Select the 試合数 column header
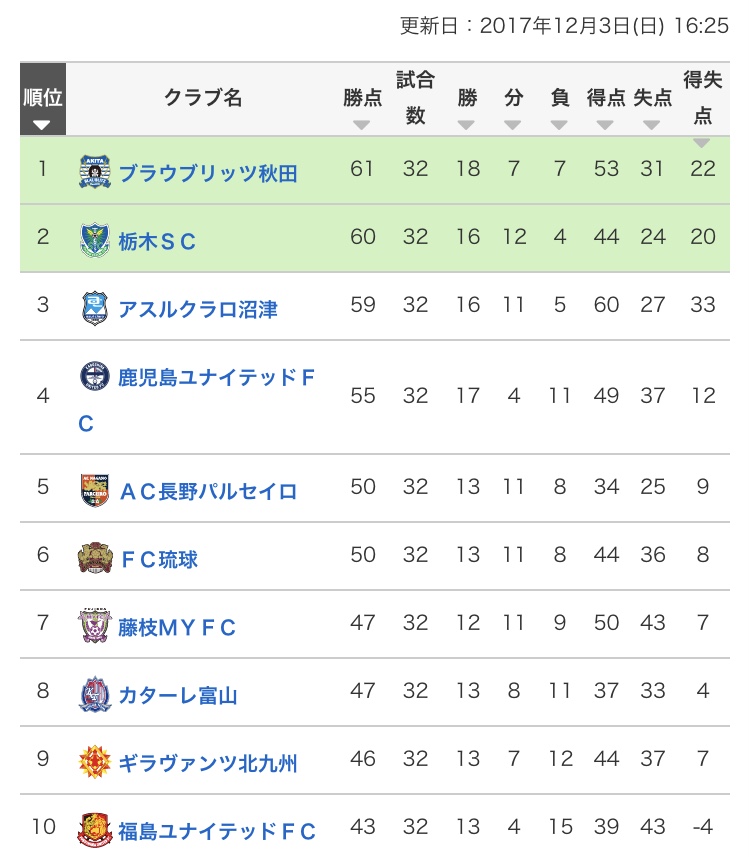750x857 pixels. 415,98
